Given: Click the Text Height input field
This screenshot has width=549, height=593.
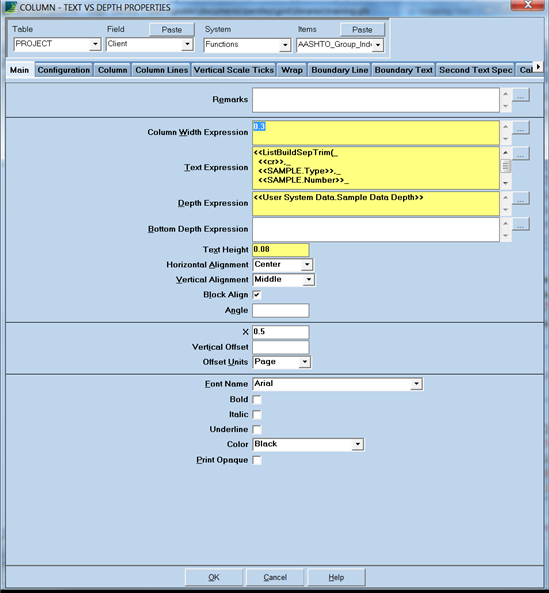Looking at the screenshot, I should tap(281, 250).
